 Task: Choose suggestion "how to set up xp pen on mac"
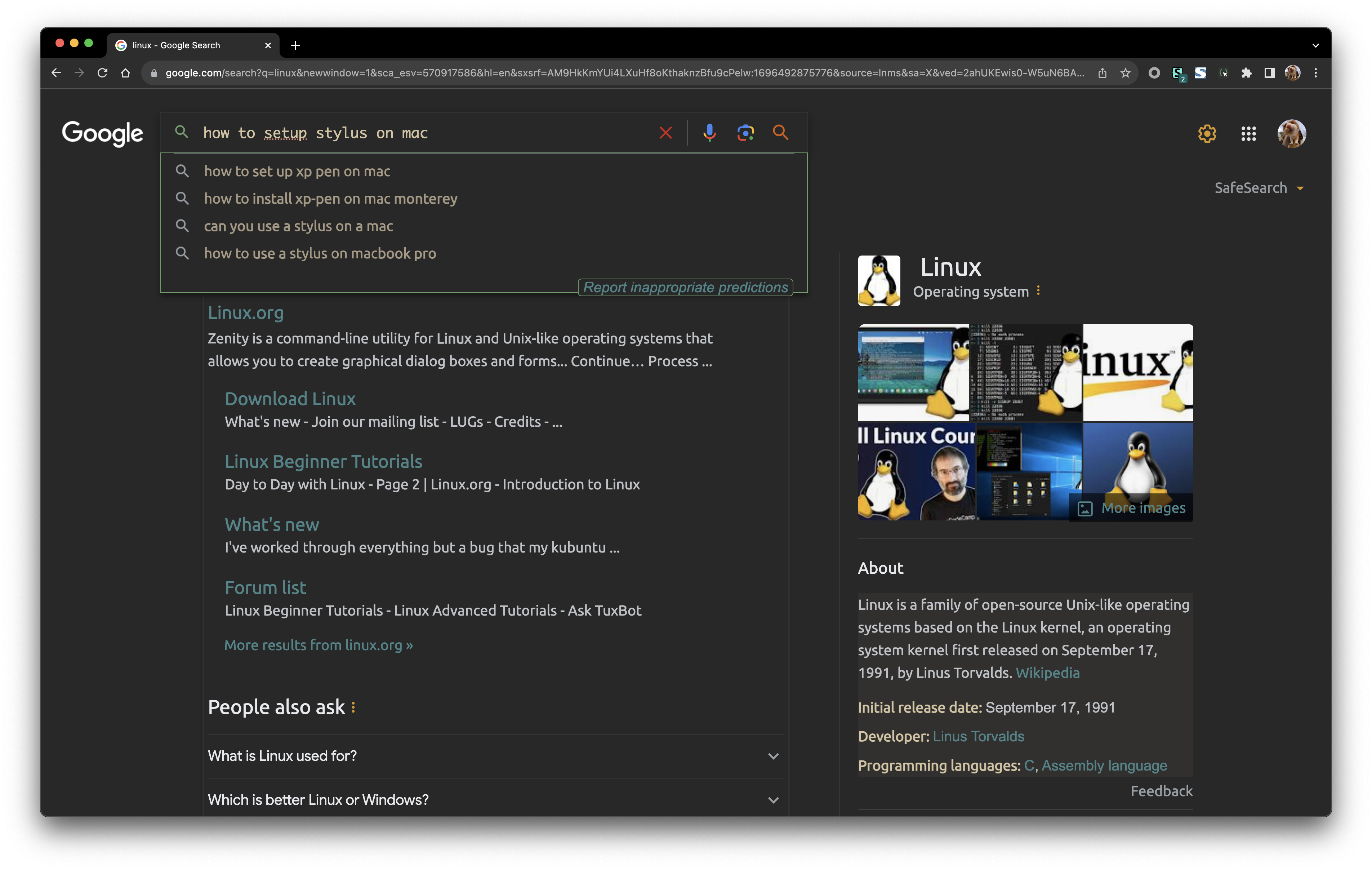(x=297, y=172)
